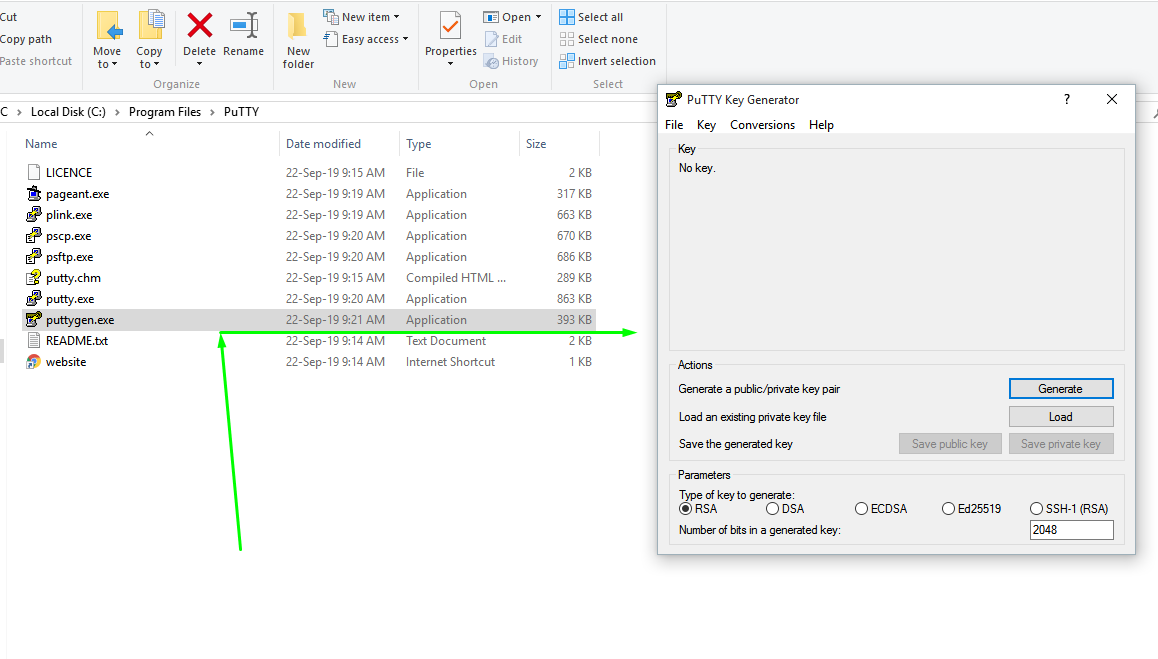Expand the Open button dropdown arrow
The height and width of the screenshot is (659, 1158).
click(538, 17)
